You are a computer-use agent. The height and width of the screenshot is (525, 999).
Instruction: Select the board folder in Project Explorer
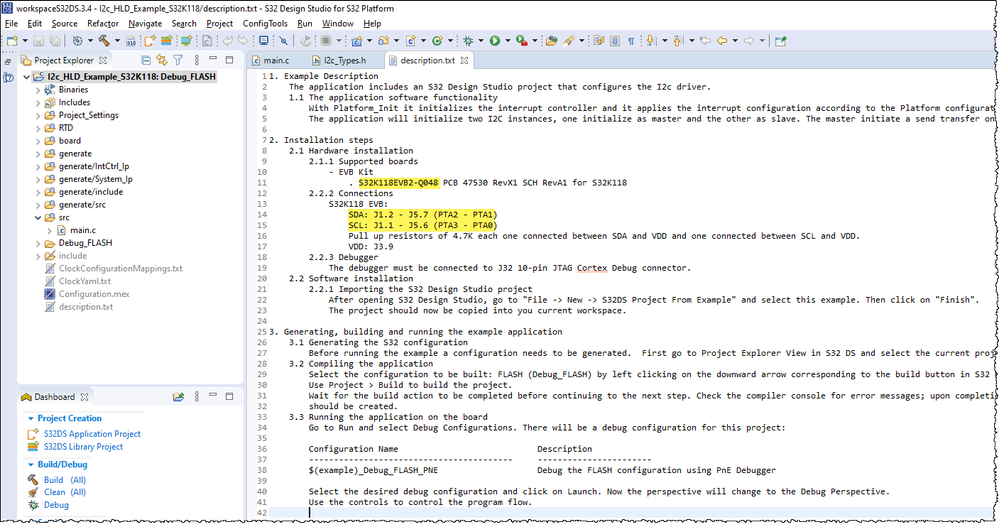coord(70,141)
